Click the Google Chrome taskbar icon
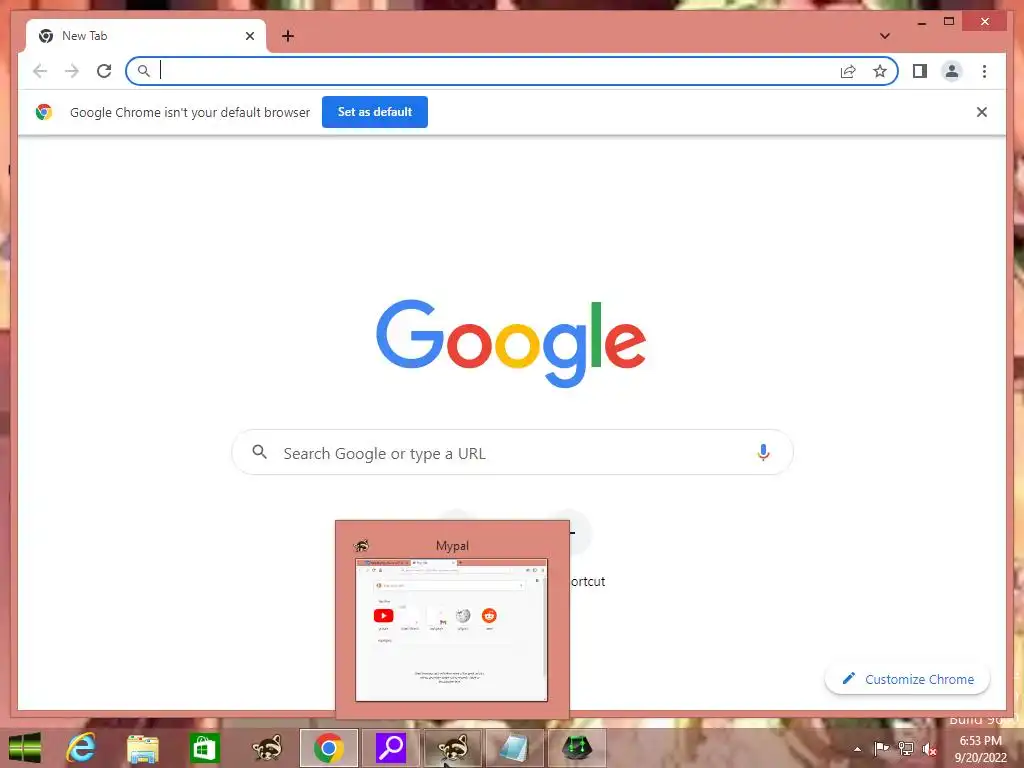Viewport: 1024px width, 768px height. pos(328,748)
